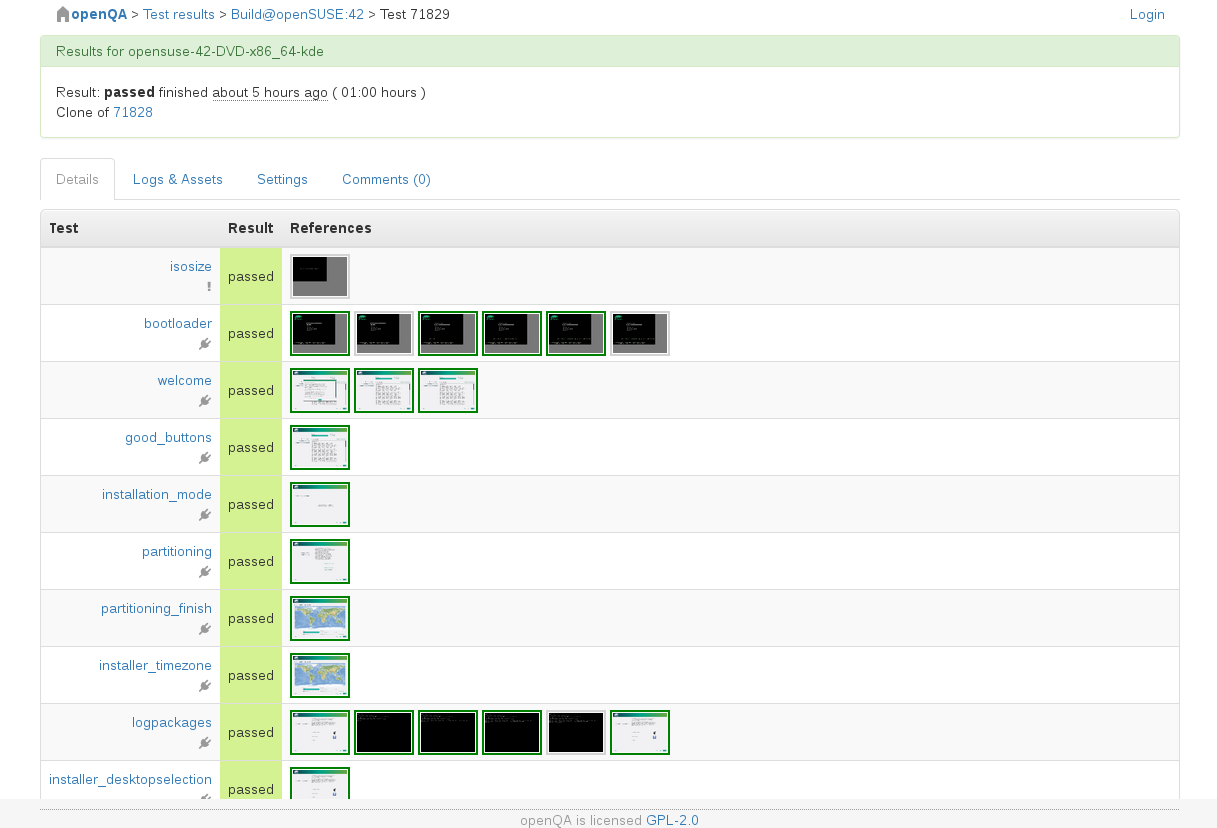The image size is (1217, 828).
Task: Click the exclamation icon under isosize
Action: click(x=208, y=286)
